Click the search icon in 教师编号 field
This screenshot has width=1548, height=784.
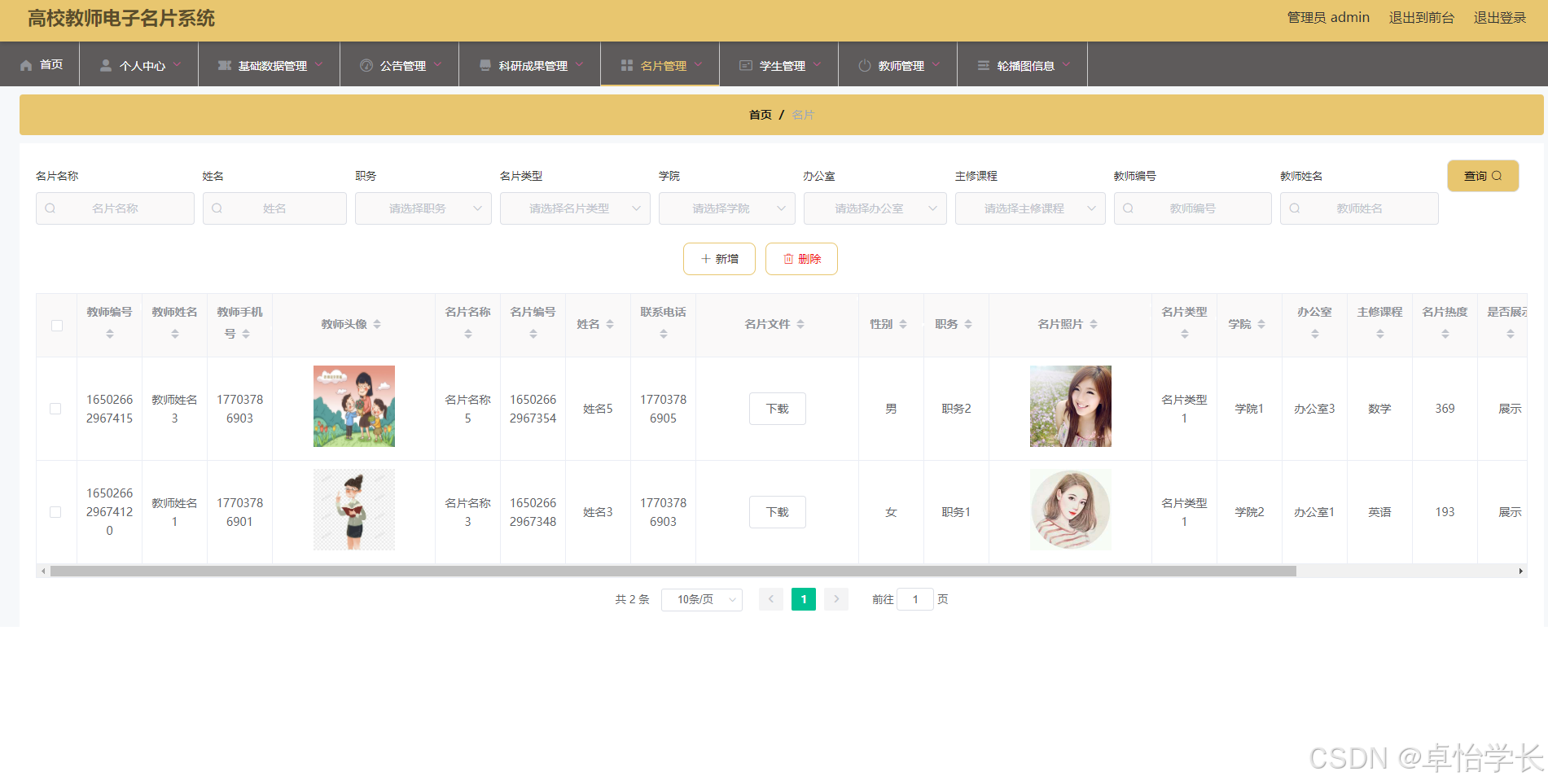[1128, 208]
